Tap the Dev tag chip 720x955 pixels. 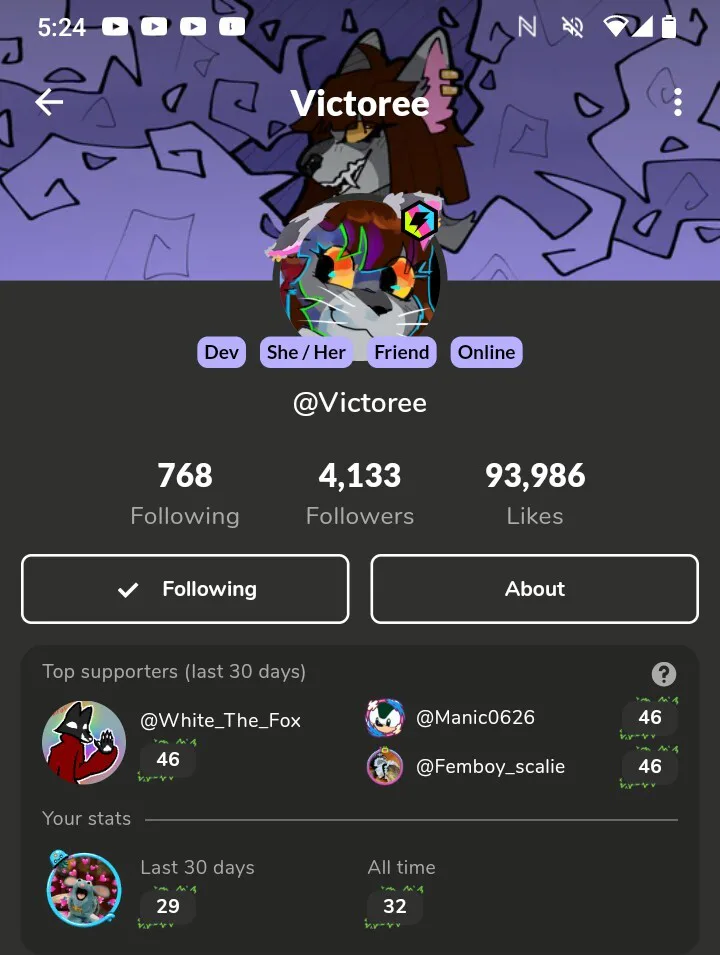[x=222, y=352]
